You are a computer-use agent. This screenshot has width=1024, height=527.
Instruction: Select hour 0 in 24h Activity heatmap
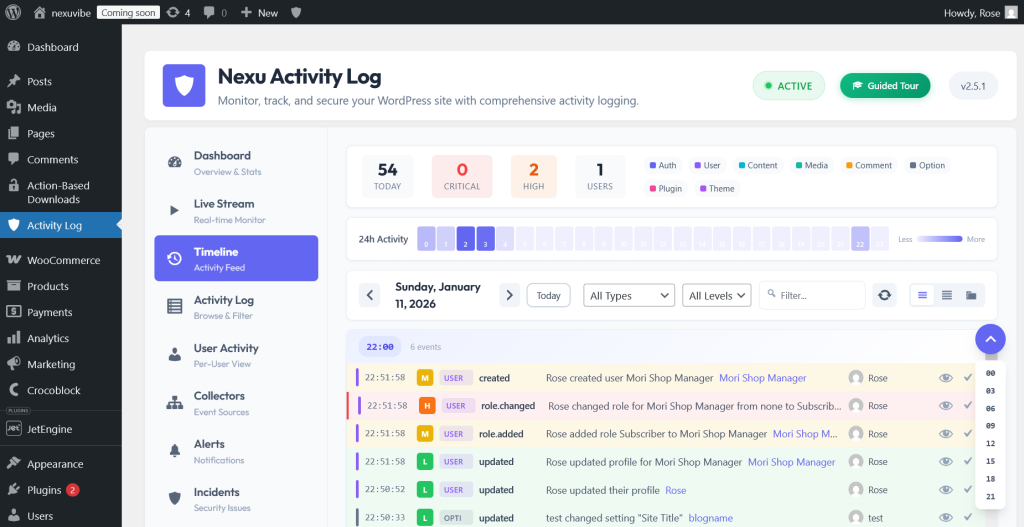coord(426,239)
